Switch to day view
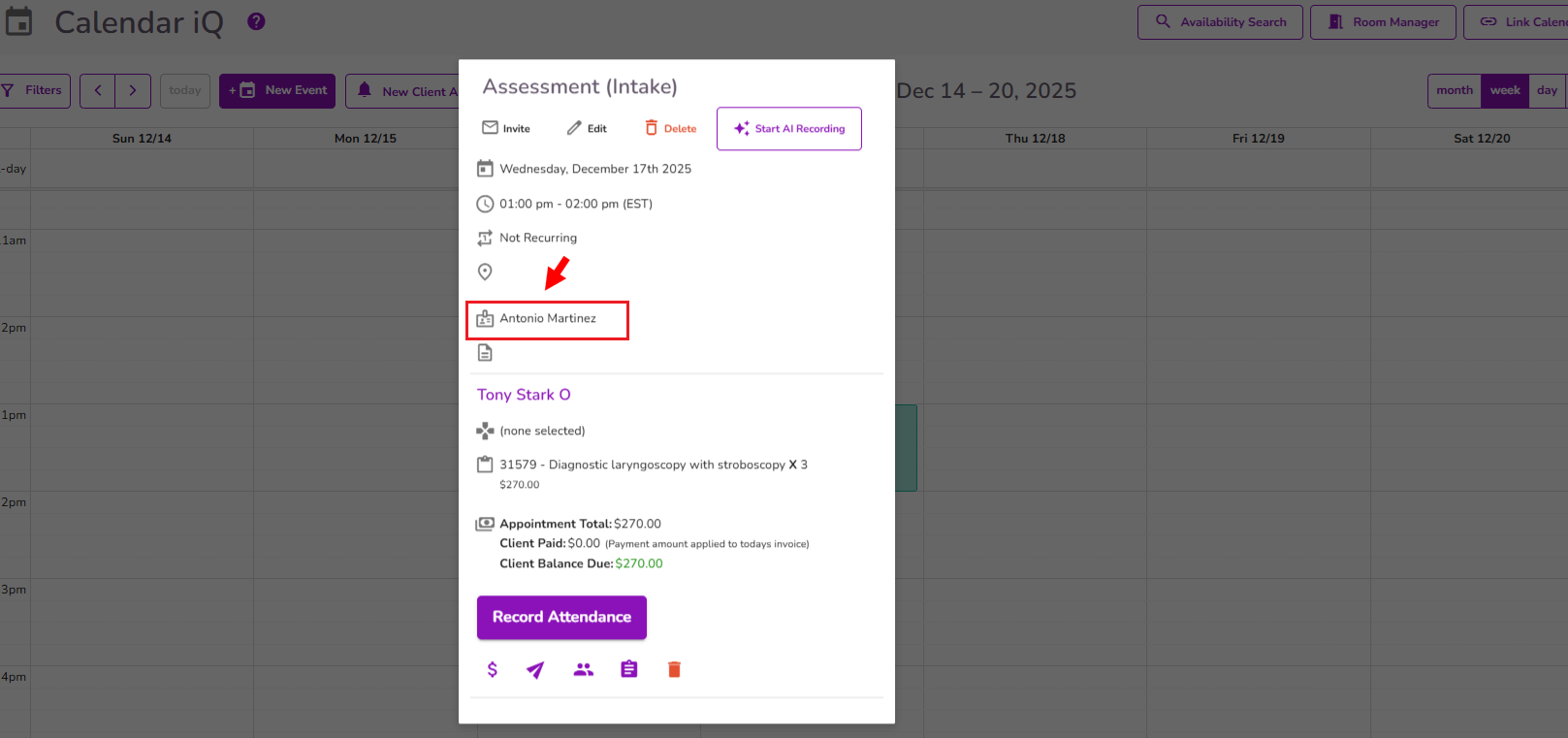 [1548, 90]
